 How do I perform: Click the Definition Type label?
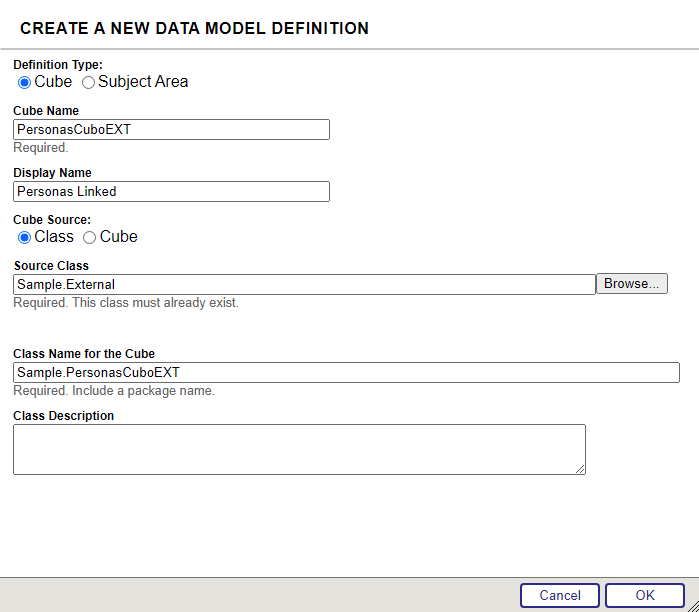58,65
